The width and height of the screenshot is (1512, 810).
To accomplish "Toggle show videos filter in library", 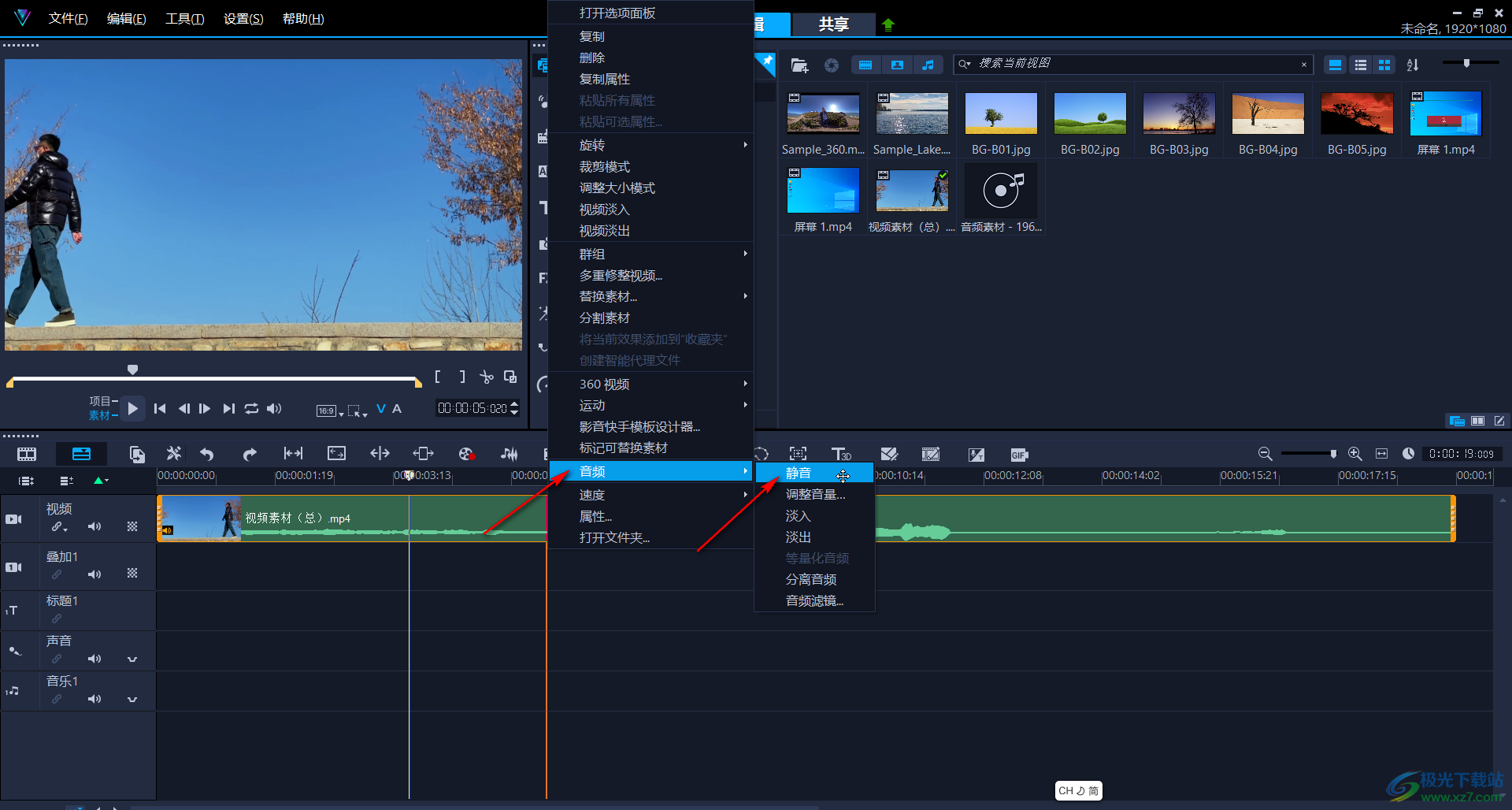I will point(865,65).
